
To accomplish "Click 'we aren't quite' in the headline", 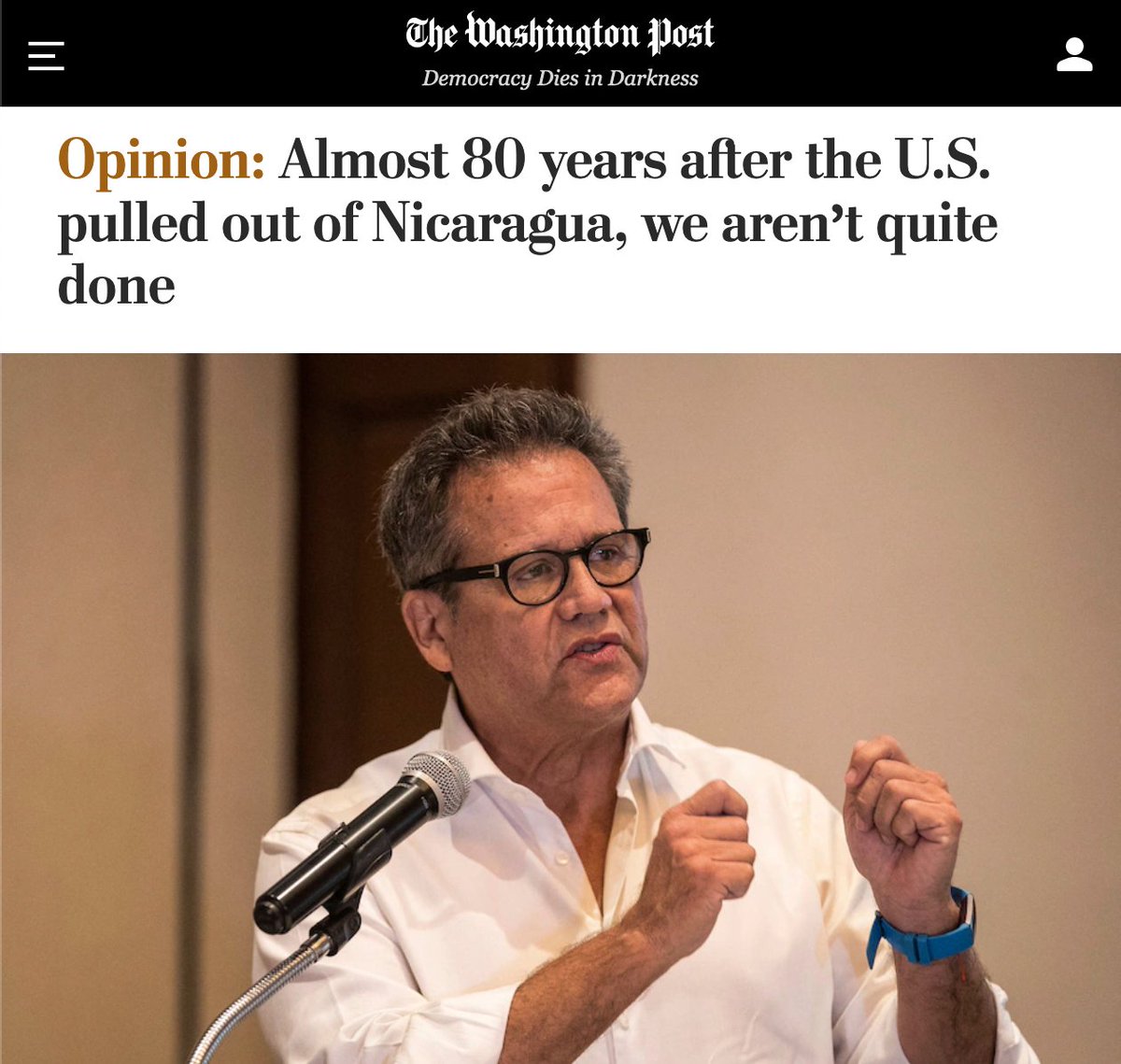I will point(820,223).
